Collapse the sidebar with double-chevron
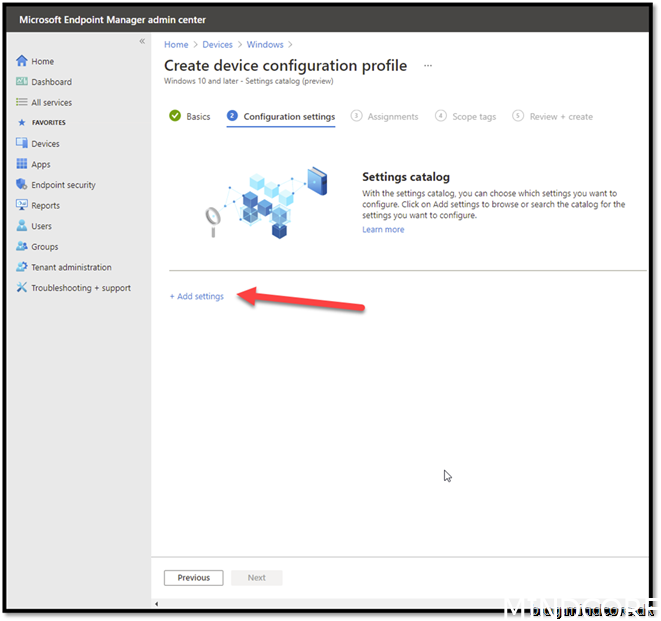 [x=142, y=41]
